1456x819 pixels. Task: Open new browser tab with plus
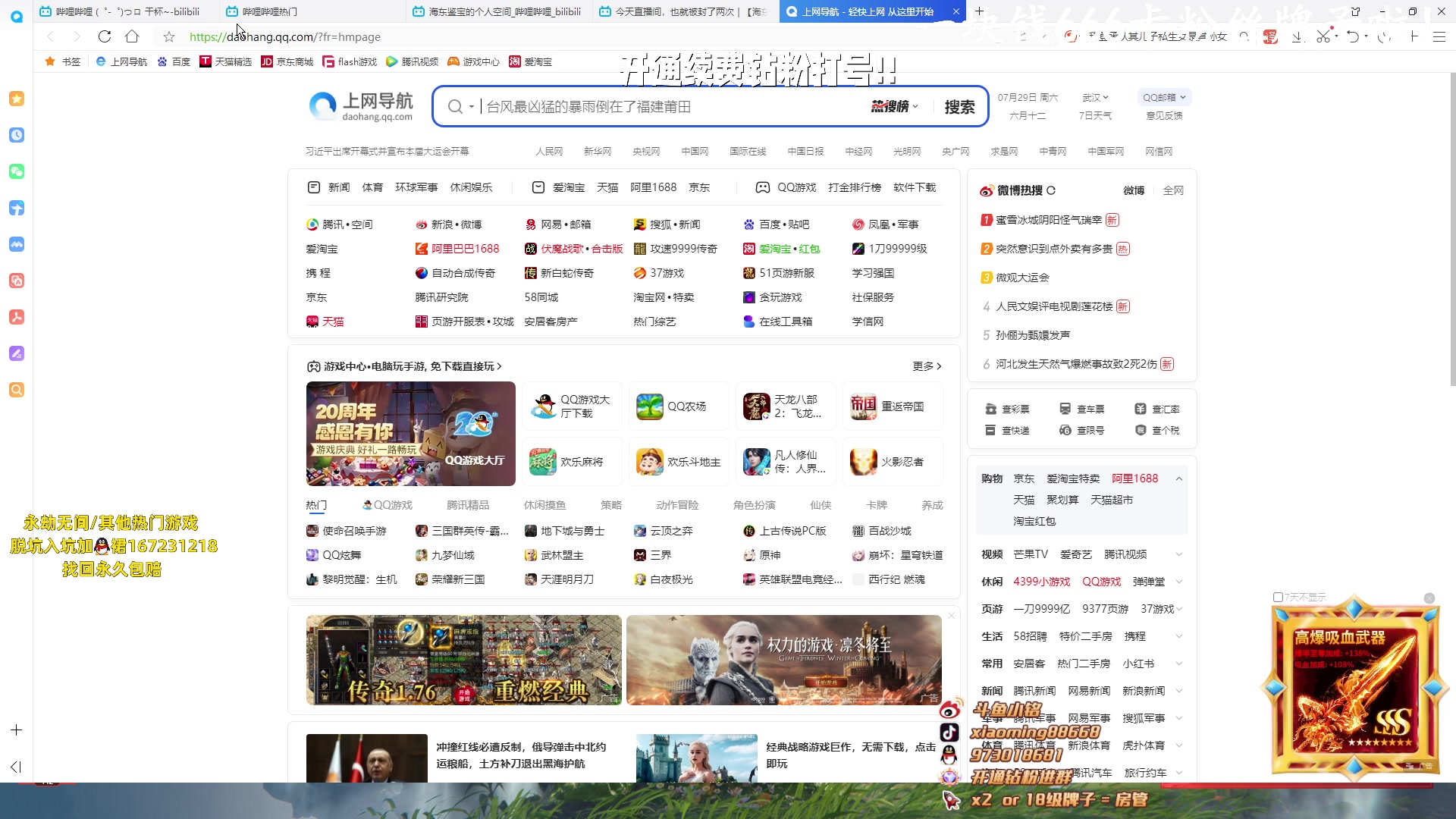[979, 11]
